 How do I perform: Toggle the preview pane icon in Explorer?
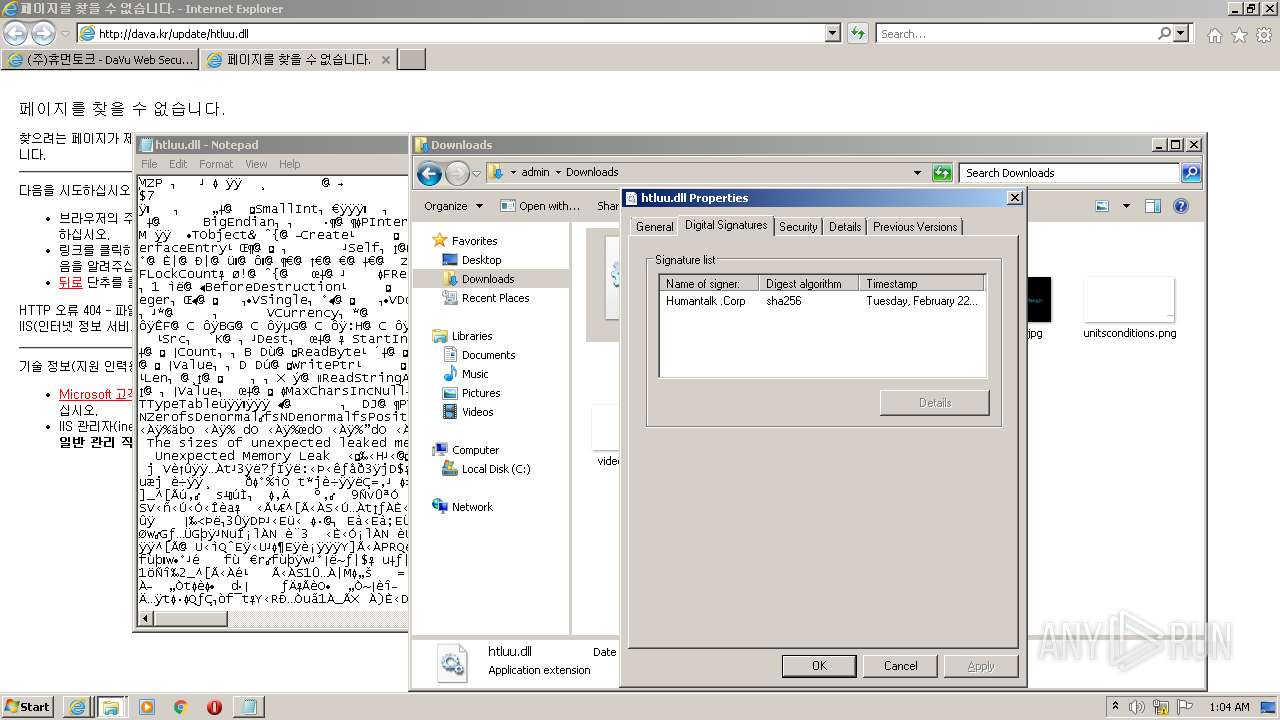(1153, 206)
